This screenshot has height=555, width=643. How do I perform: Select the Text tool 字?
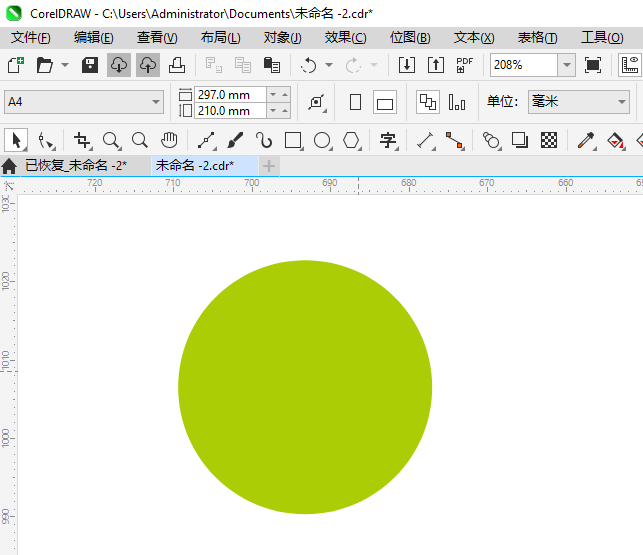click(x=388, y=140)
